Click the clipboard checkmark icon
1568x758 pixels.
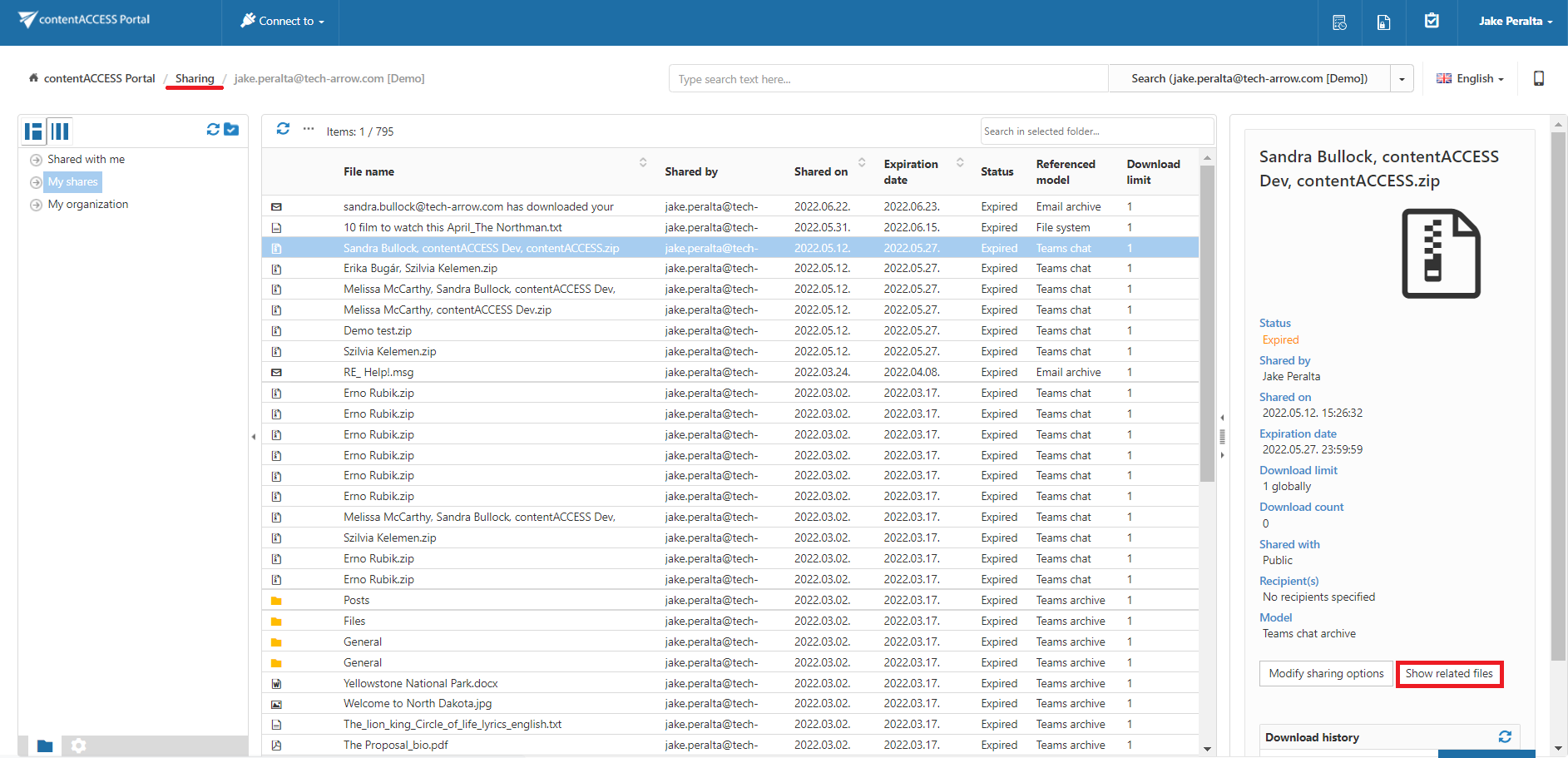[x=1431, y=21]
